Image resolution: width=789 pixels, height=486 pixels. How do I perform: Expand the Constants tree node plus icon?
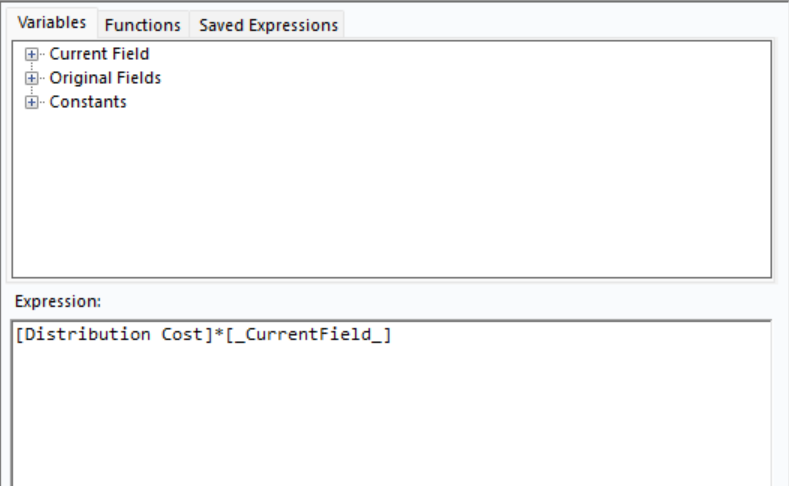[x=31, y=102]
